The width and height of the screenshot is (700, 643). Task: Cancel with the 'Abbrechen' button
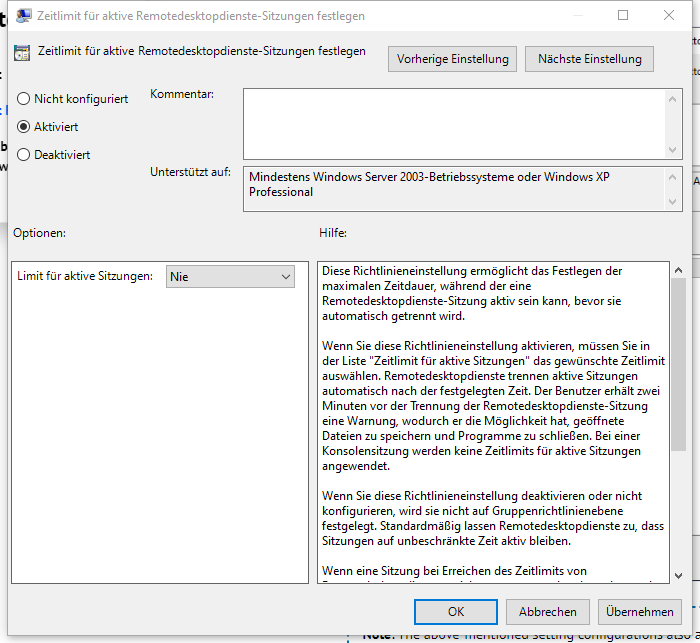(x=547, y=611)
